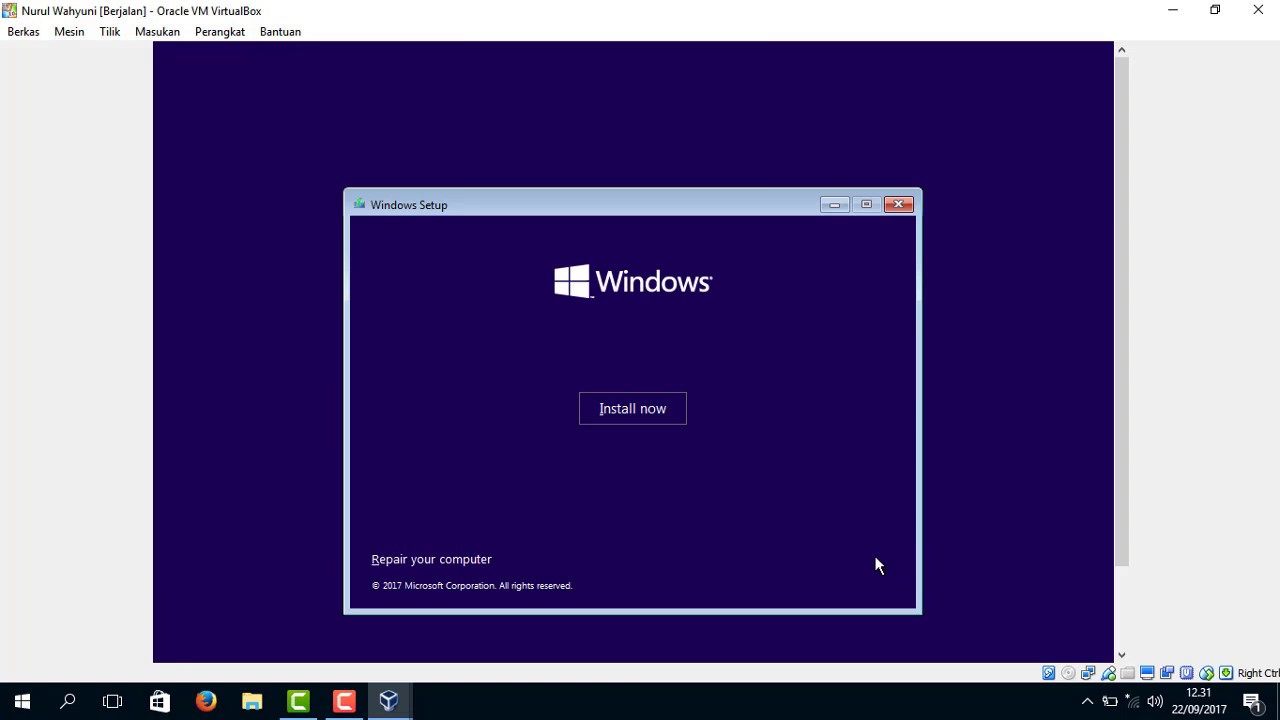The image size is (1280, 720).
Task: Click the Right Ctrl host key label
Action: (x=1258, y=673)
